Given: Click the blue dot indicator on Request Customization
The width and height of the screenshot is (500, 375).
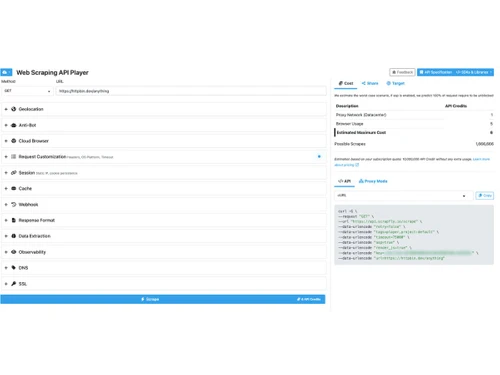Looking at the screenshot, I should (319, 156).
